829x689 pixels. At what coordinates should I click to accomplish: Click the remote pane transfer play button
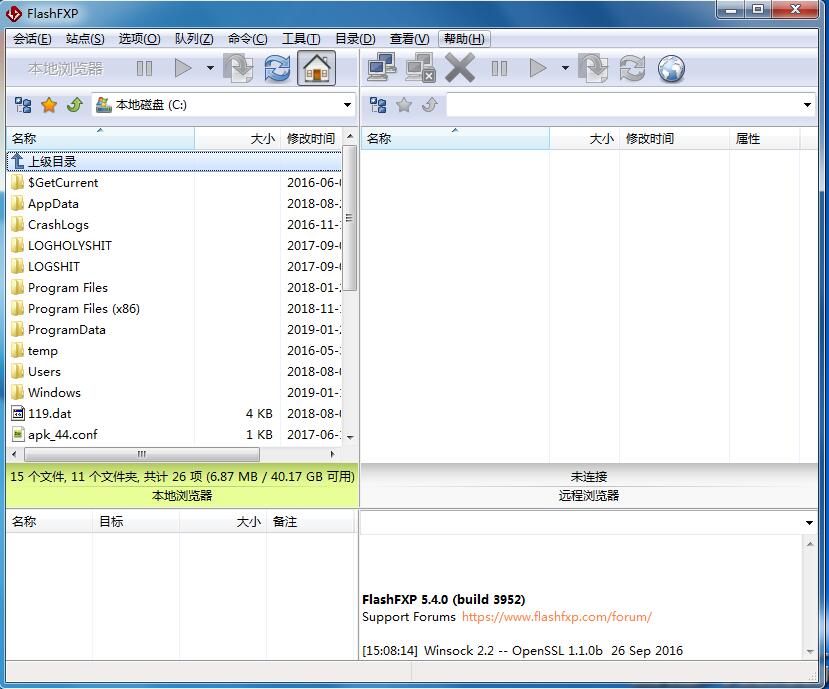point(538,68)
